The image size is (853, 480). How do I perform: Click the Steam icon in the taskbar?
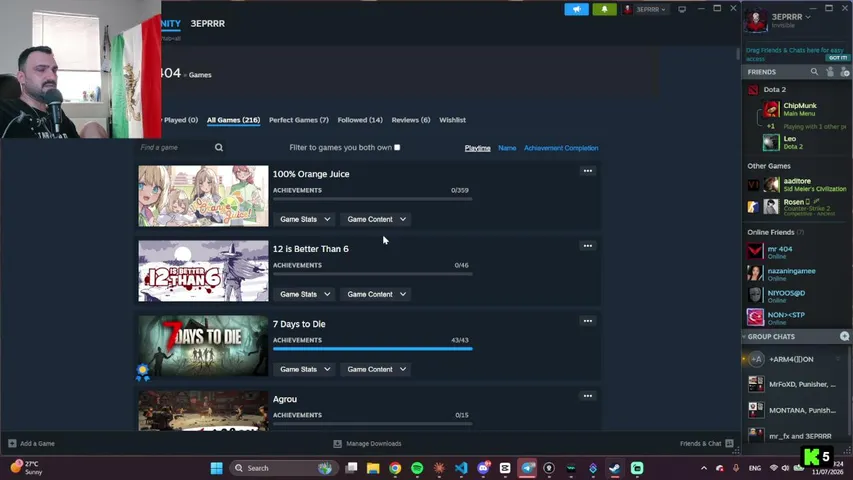point(615,468)
